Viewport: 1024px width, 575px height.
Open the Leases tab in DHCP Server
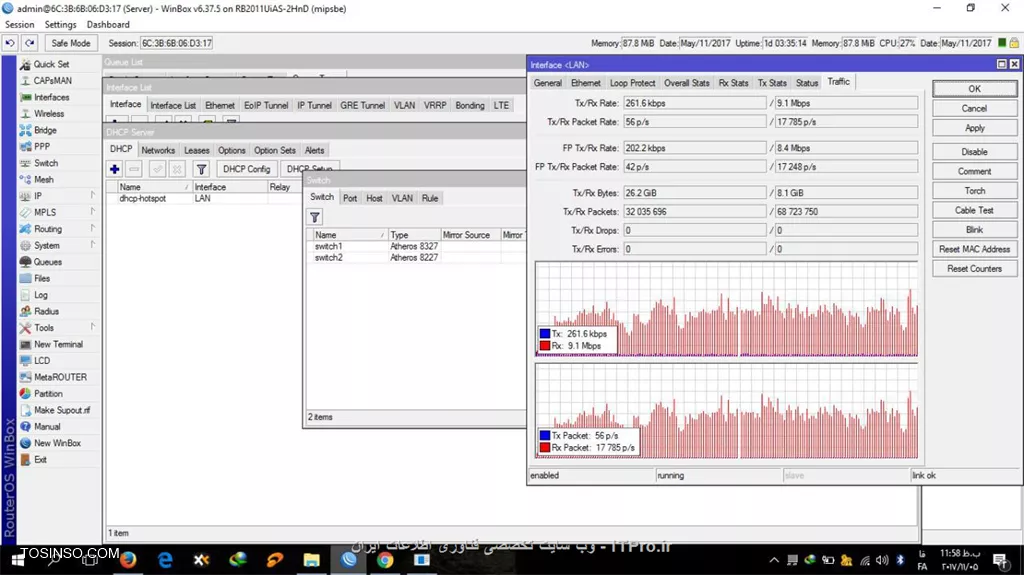pyautogui.click(x=197, y=150)
